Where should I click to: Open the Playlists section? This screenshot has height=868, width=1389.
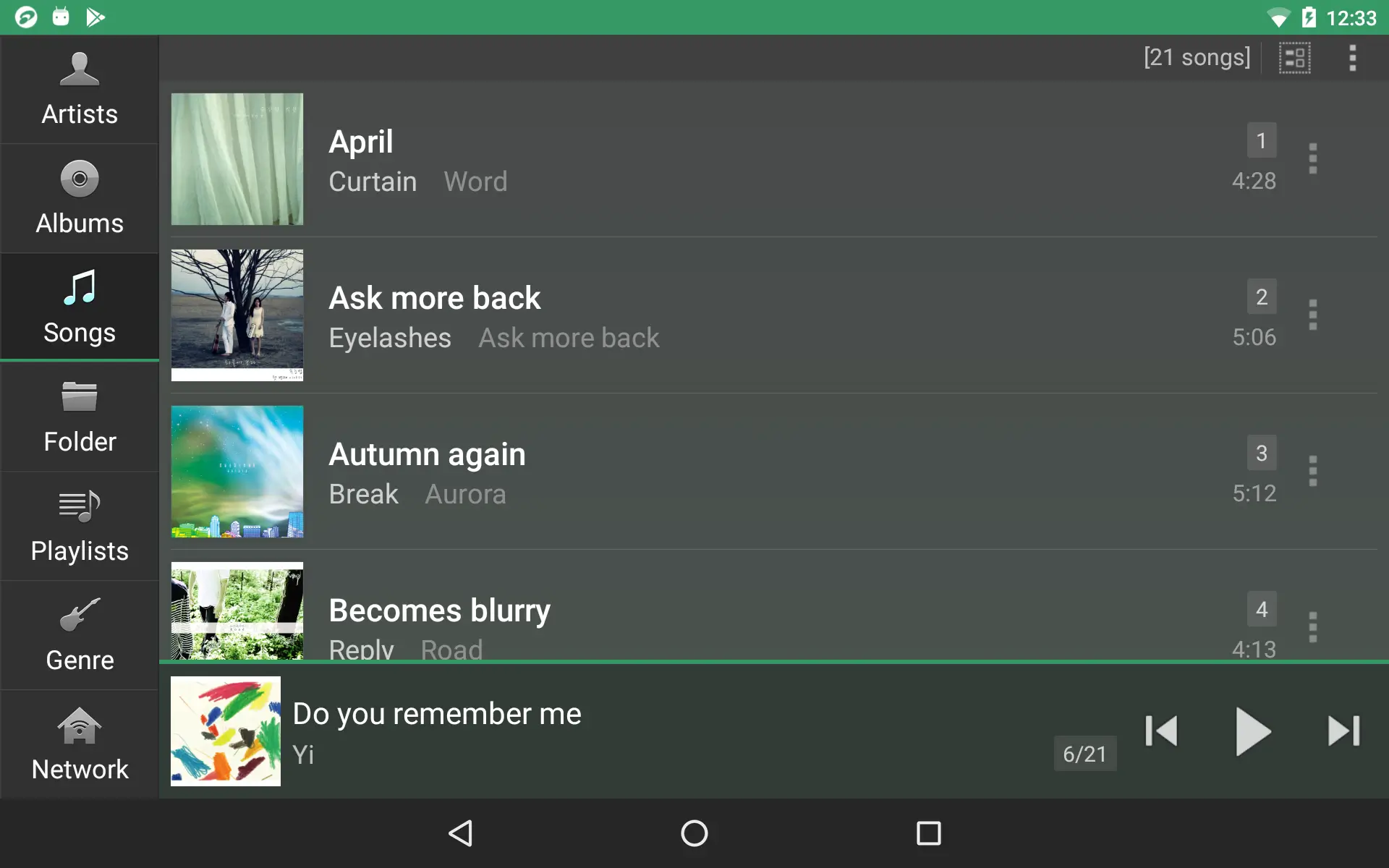(80, 527)
